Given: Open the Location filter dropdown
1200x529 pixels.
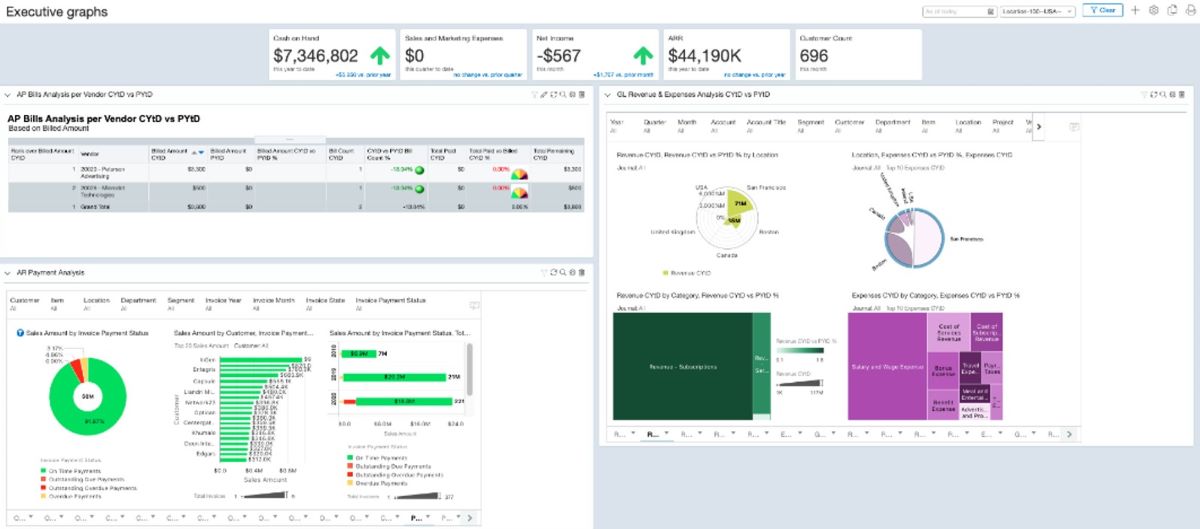Looking at the screenshot, I should point(1038,10).
